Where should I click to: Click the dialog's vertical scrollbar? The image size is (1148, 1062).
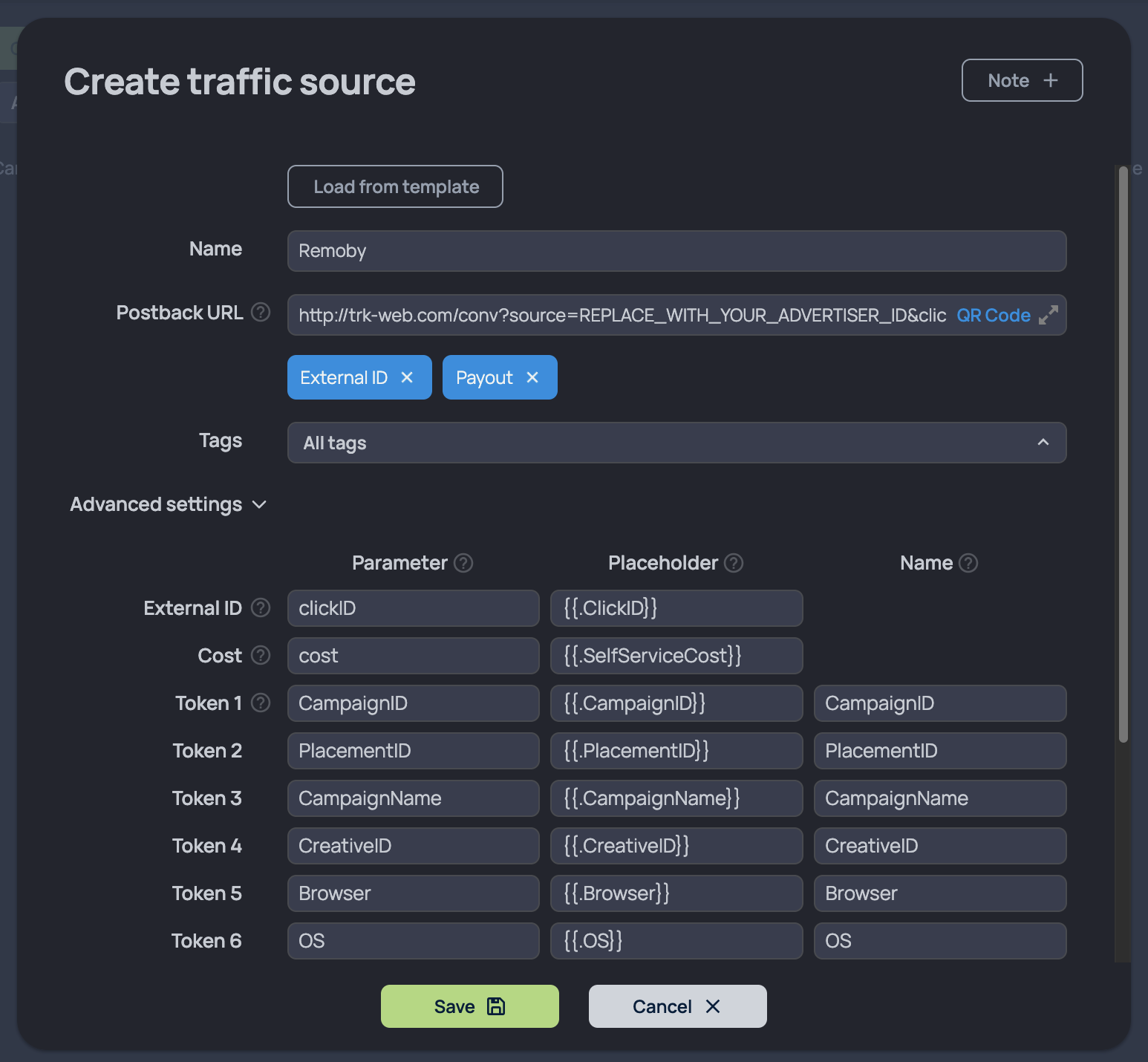1123,453
